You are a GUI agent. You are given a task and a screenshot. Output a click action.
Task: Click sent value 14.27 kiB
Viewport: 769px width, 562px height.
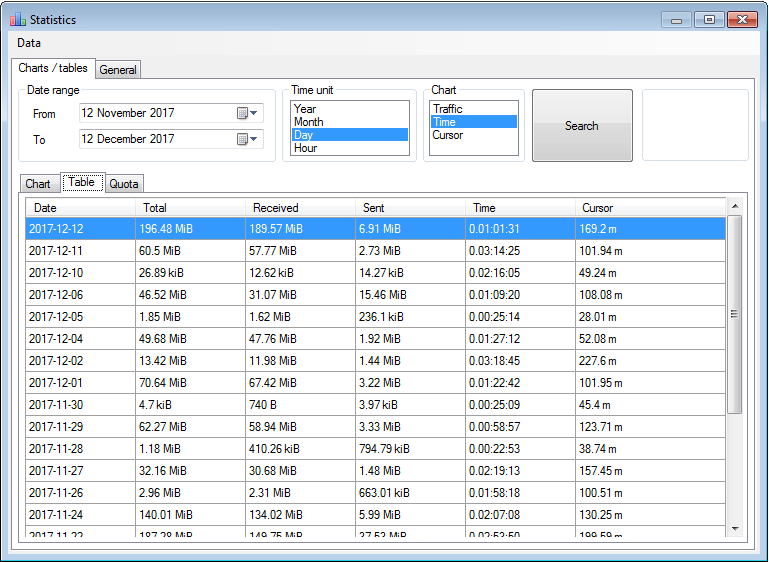(410, 273)
